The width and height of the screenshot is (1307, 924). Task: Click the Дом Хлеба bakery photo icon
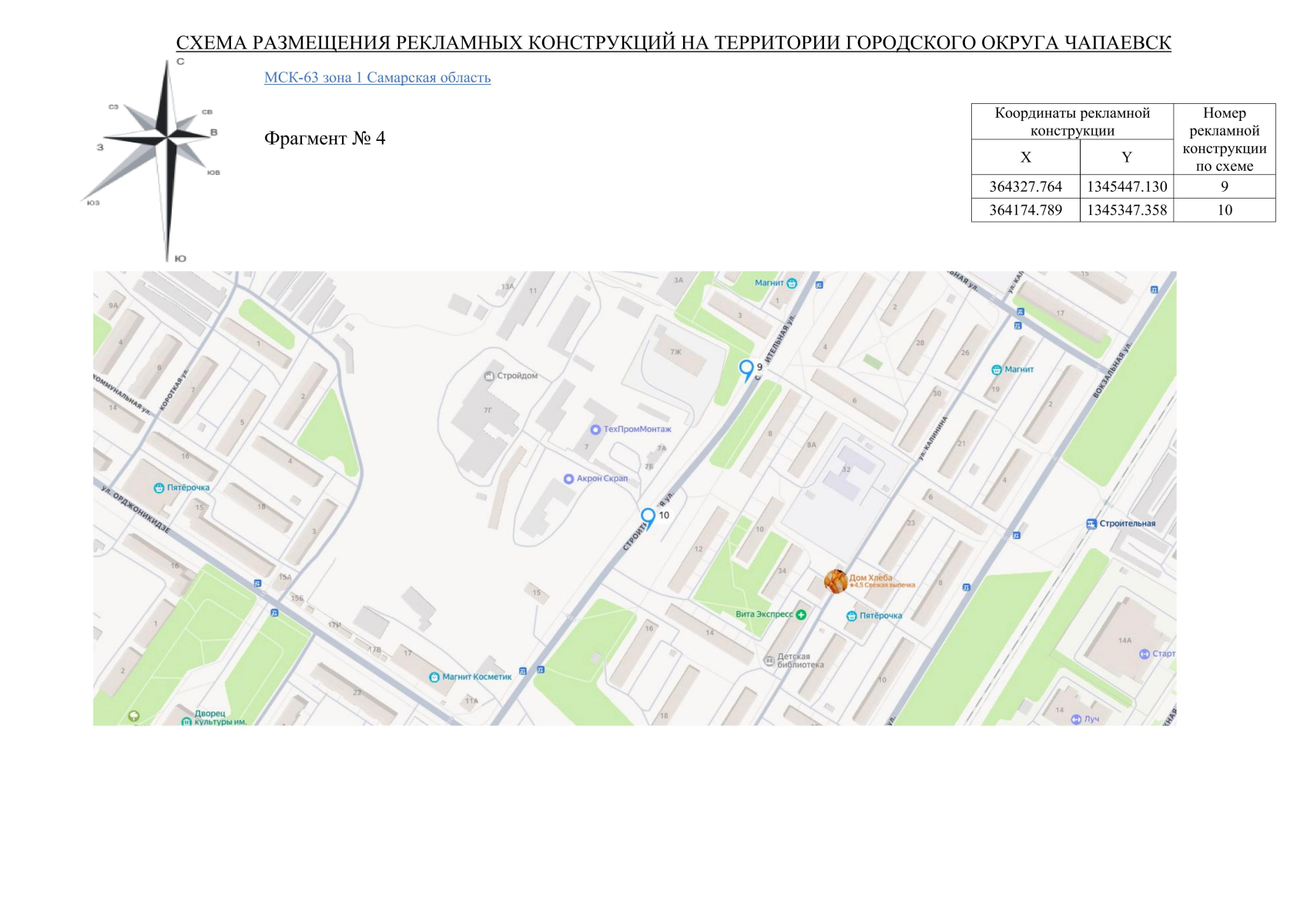pos(835,581)
